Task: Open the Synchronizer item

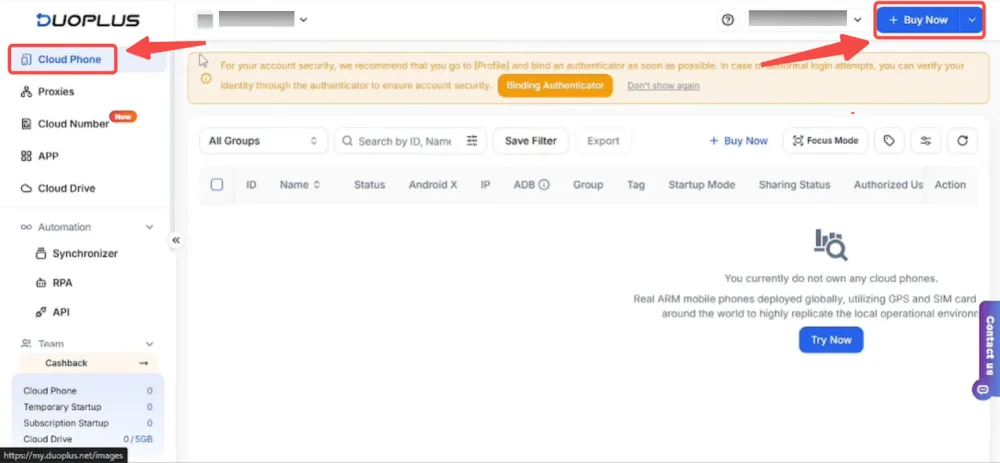Action: tap(77, 254)
